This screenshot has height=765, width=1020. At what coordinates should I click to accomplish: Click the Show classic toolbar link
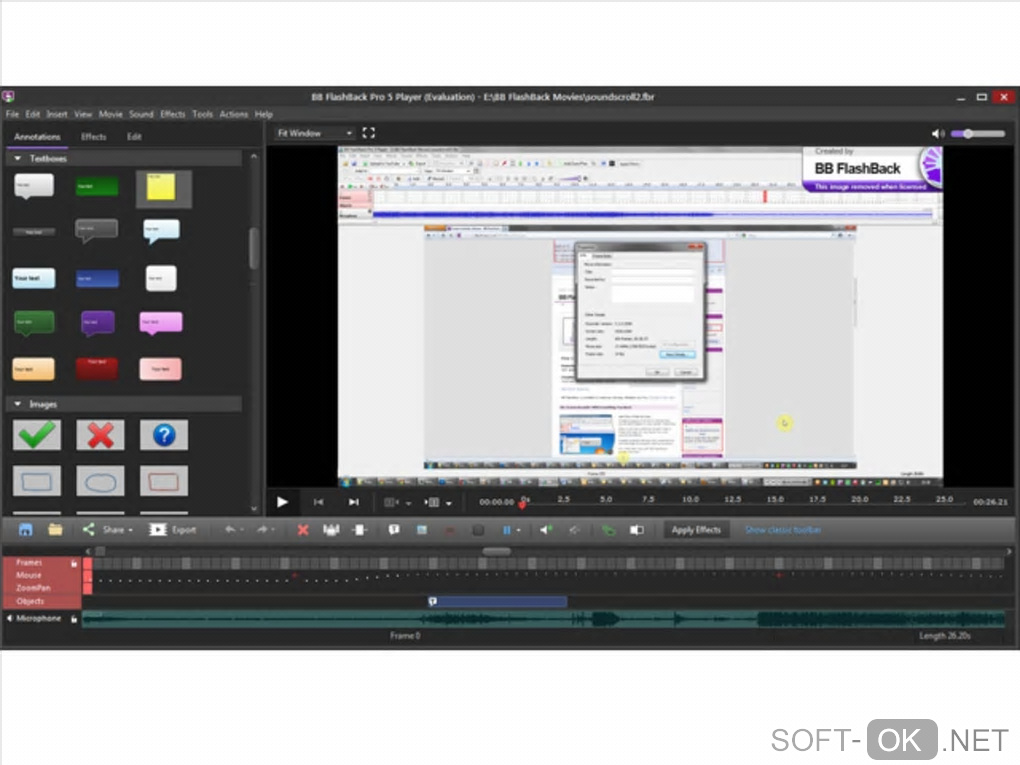783,530
